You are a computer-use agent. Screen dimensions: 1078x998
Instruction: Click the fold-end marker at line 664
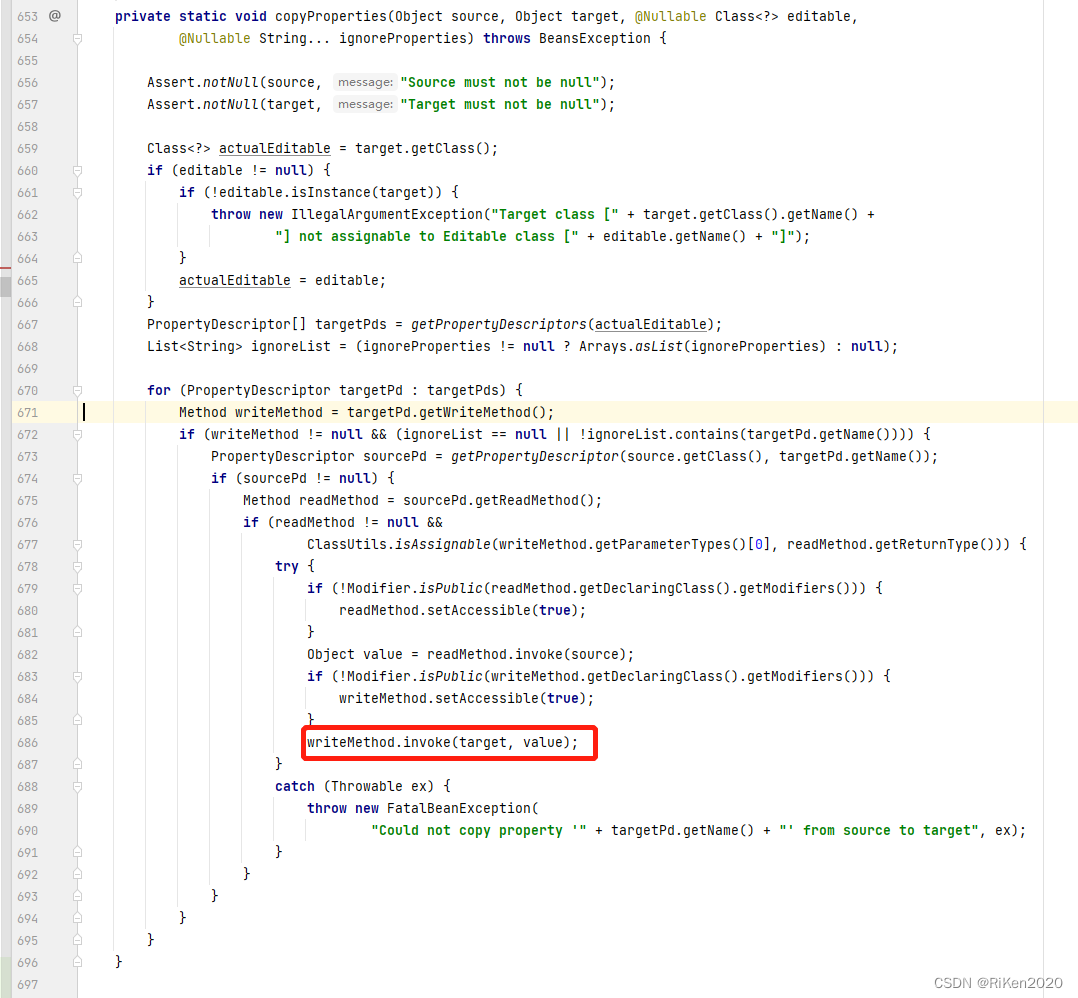(77, 258)
